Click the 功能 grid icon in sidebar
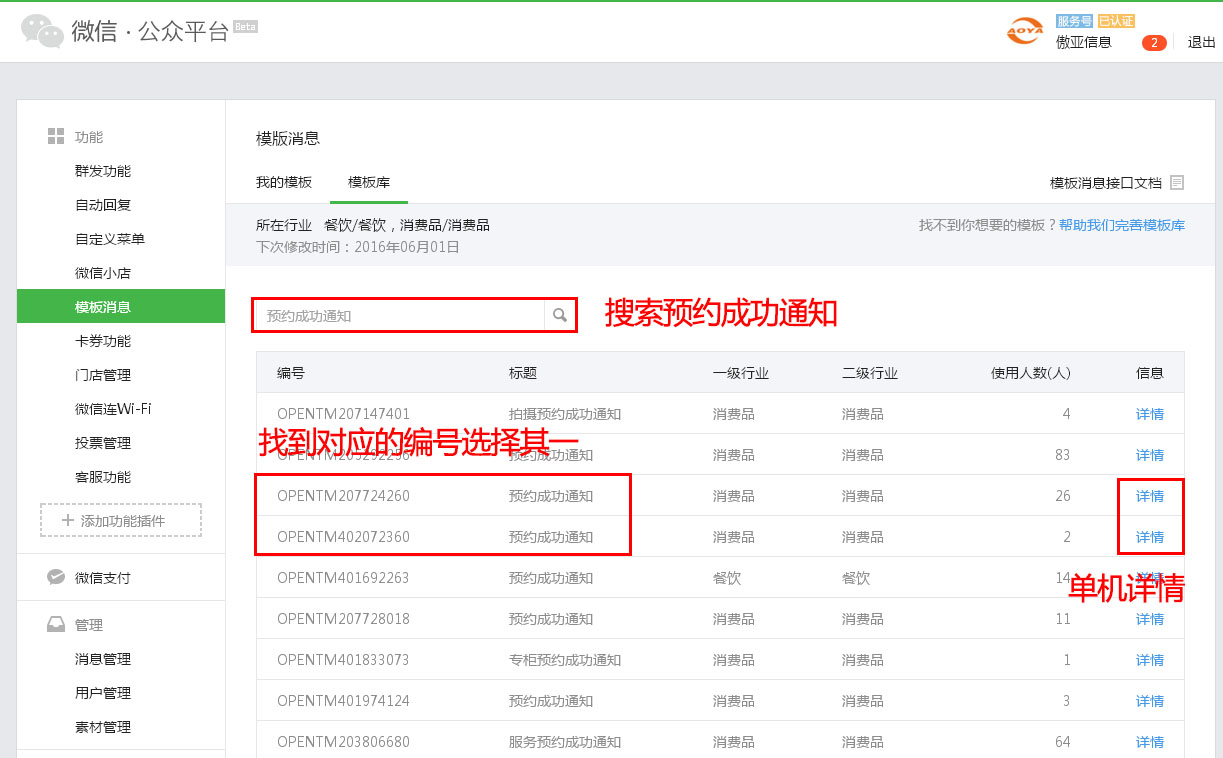 56,137
